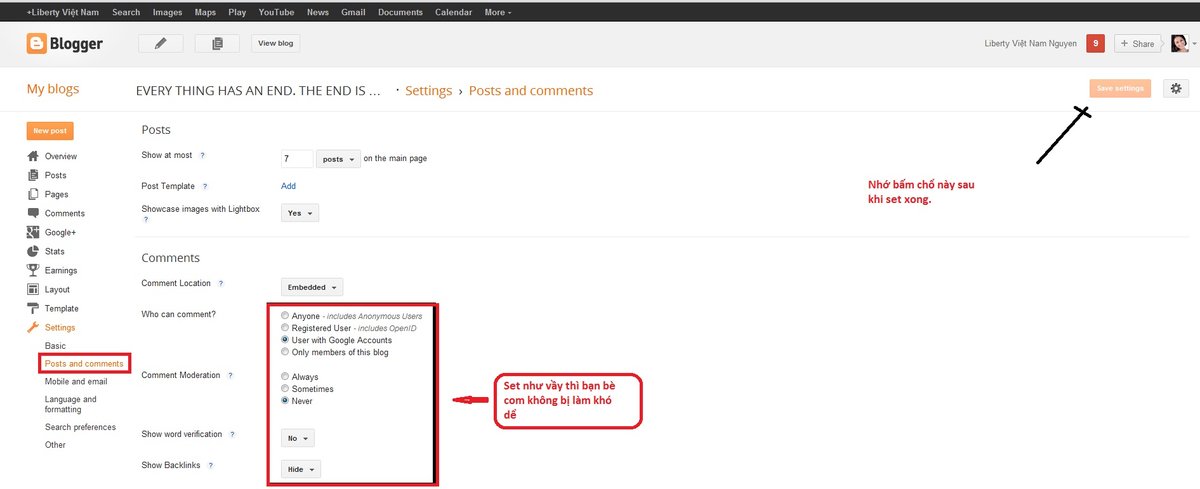Click the Template paint roller icon
1200x489 pixels.
tap(33, 308)
